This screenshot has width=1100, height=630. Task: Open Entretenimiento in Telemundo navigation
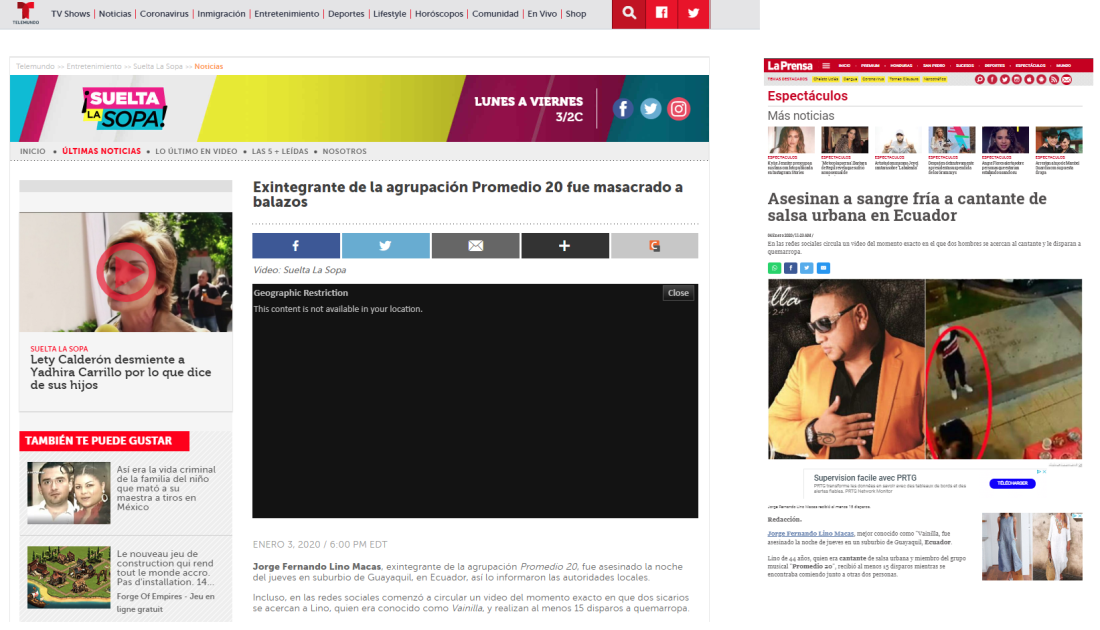coord(286,14)
